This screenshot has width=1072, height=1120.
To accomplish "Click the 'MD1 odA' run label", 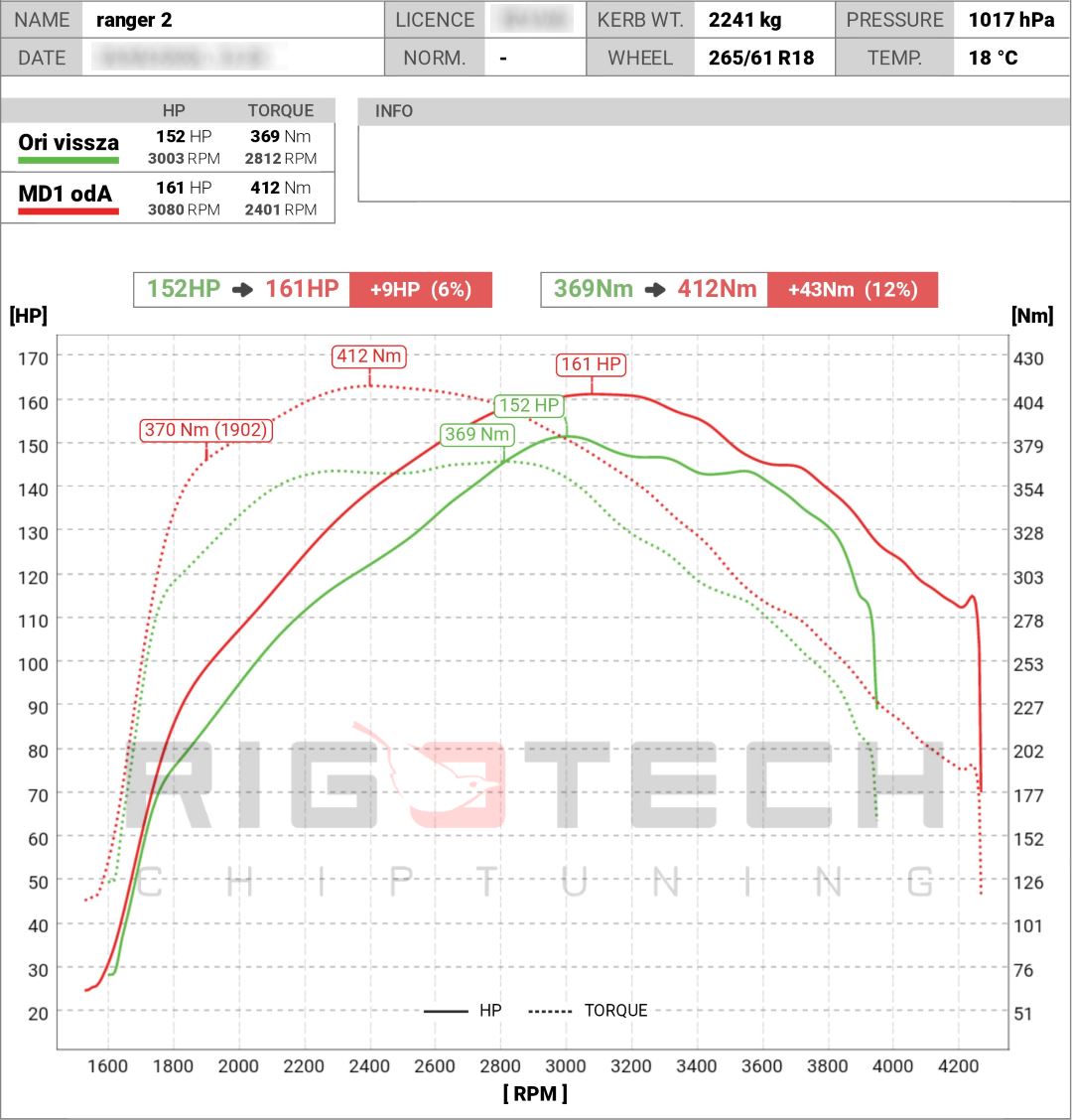I will 65,194.
